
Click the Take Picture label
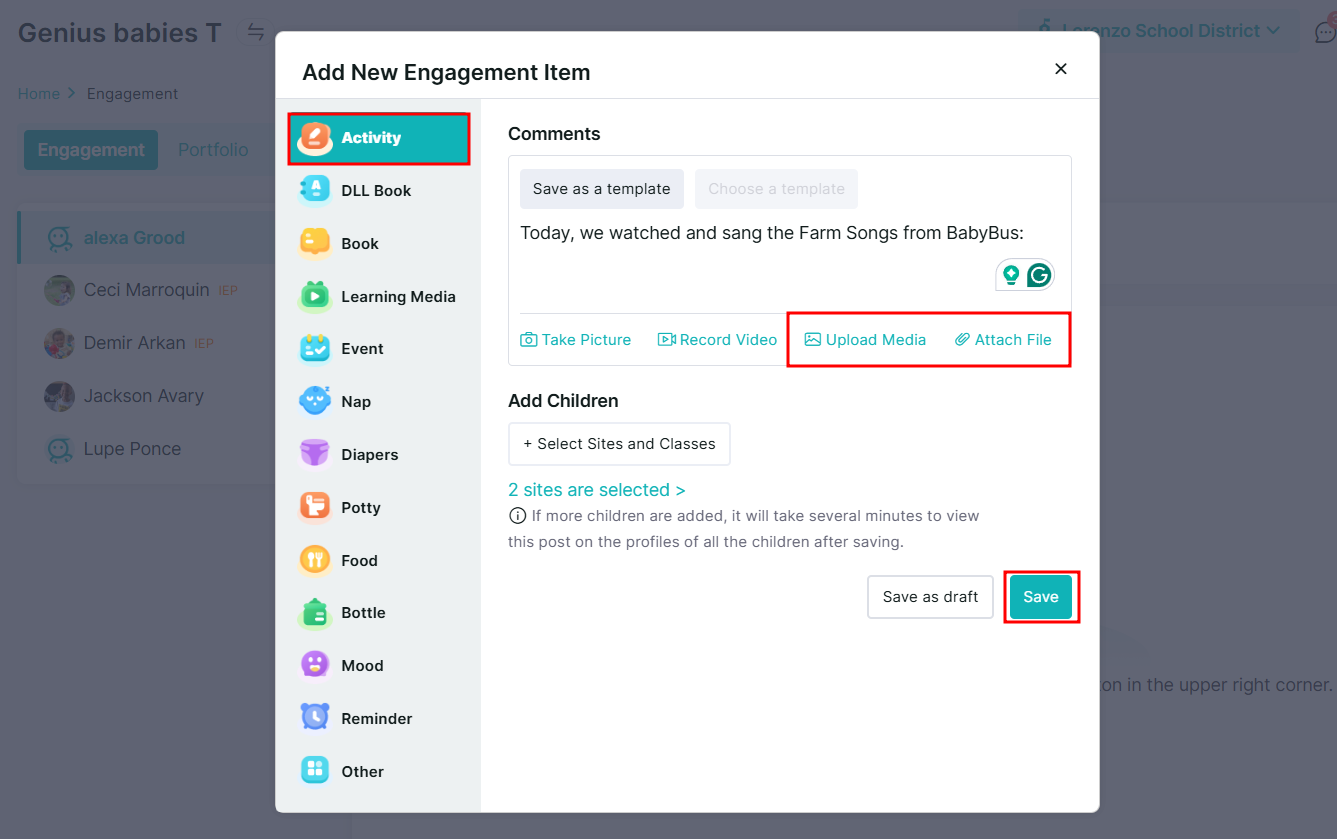point(586,340)
